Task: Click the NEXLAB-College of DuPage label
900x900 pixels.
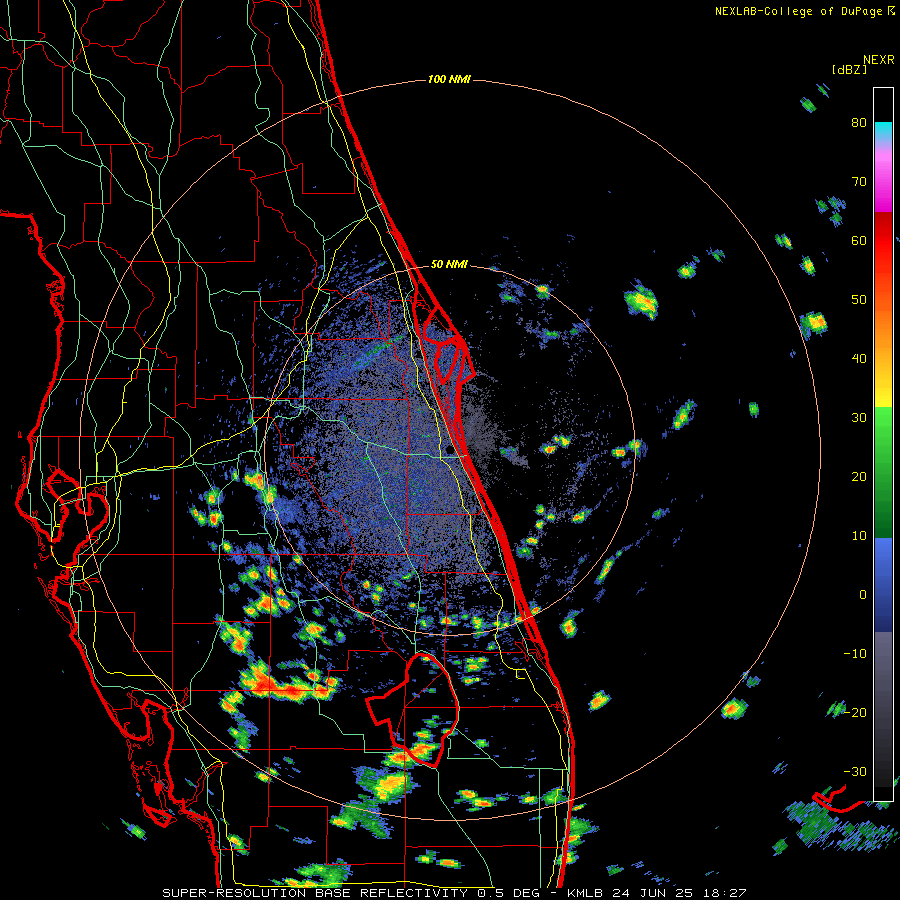Action: 799,11
